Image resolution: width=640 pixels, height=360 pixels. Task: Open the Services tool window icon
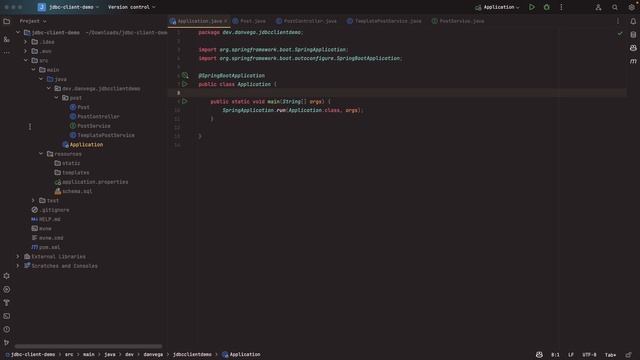click(x=7, y=276)
